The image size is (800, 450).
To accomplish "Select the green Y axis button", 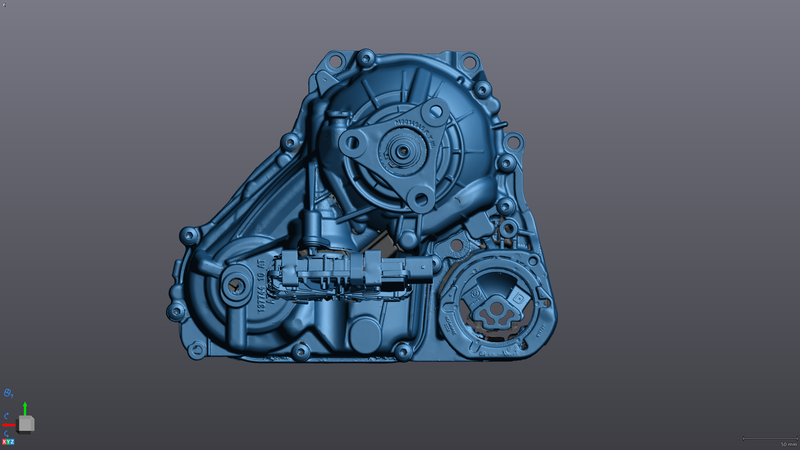I will pos(9,441).
